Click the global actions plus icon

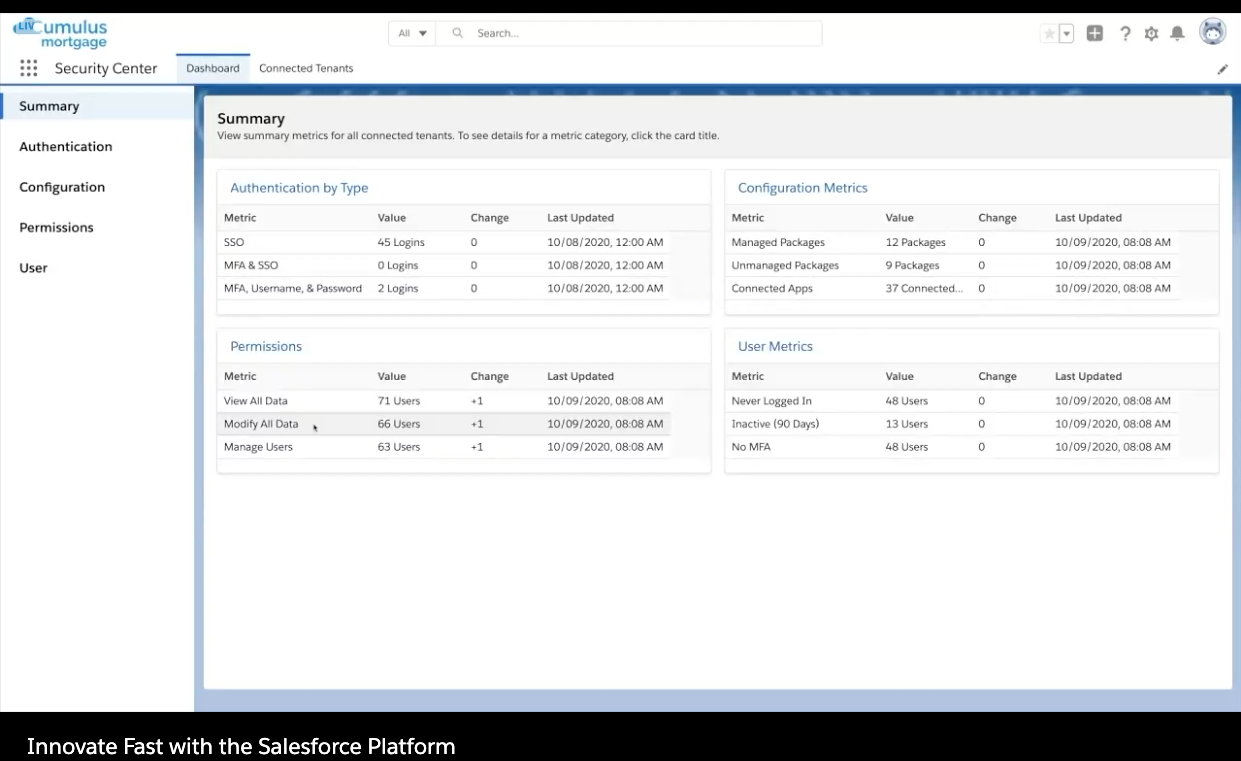(1095, 33)
